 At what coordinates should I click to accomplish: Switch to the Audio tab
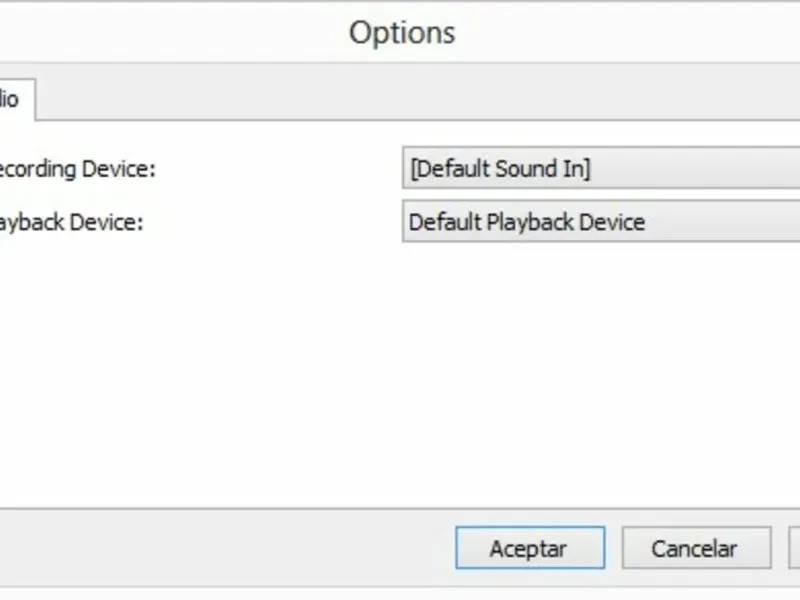12,100
